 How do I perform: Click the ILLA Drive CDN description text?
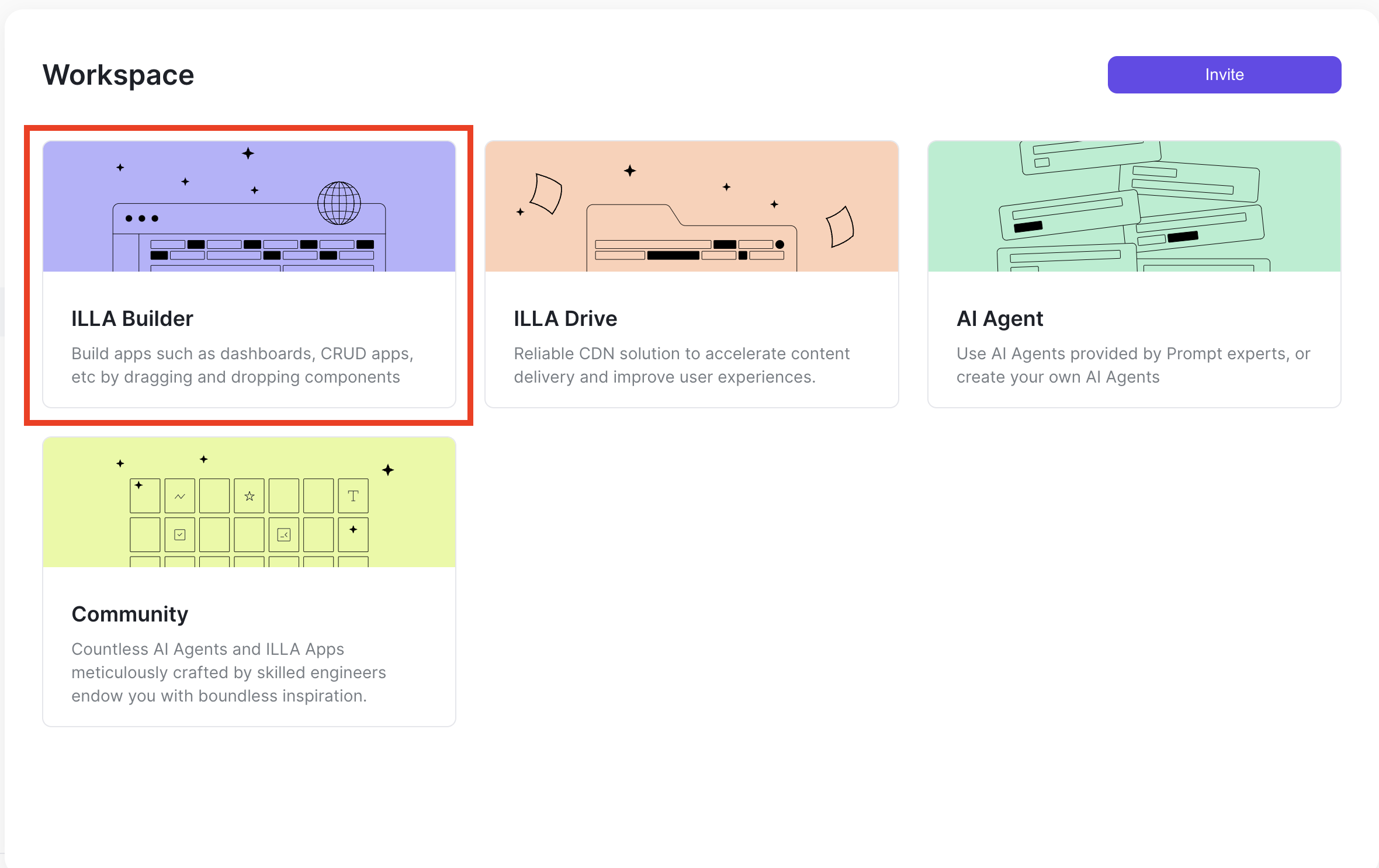[x=681, y=365]
